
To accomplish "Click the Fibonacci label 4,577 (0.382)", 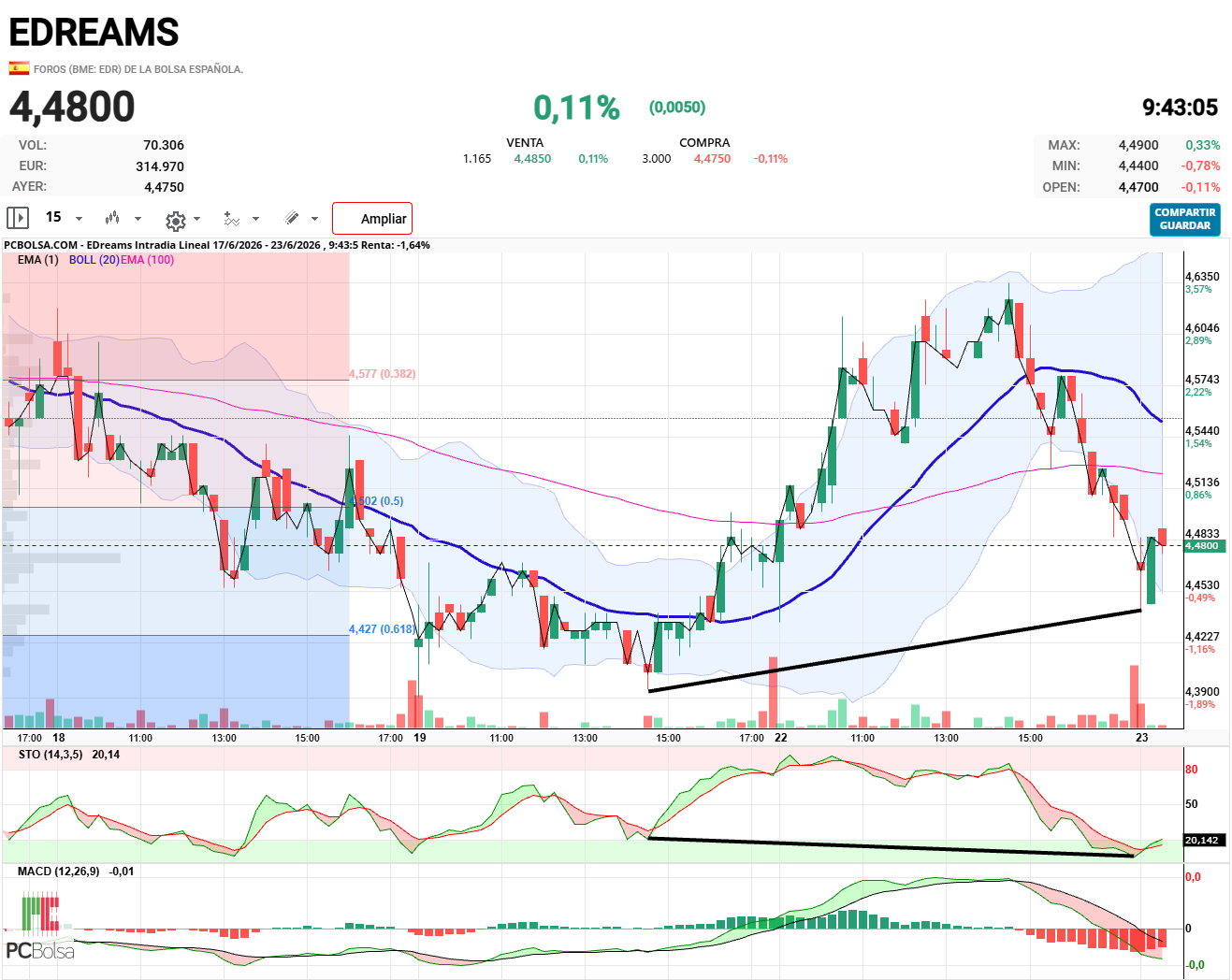I will [x=383, y=374].
